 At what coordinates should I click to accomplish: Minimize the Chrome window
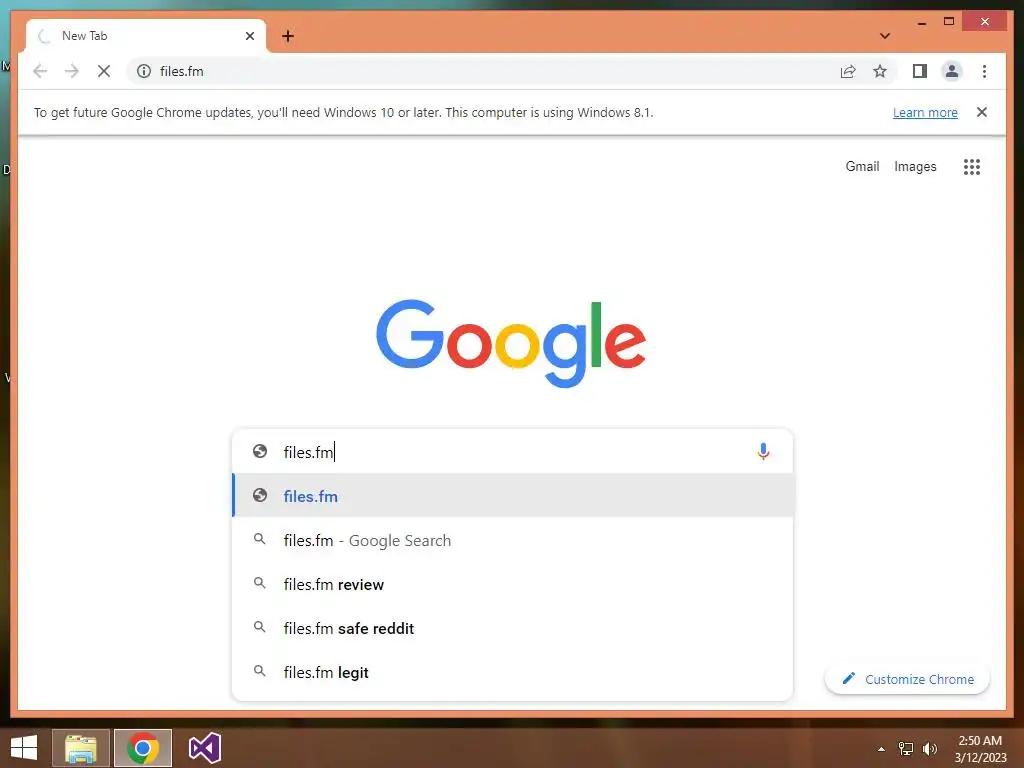coord(921,22)
